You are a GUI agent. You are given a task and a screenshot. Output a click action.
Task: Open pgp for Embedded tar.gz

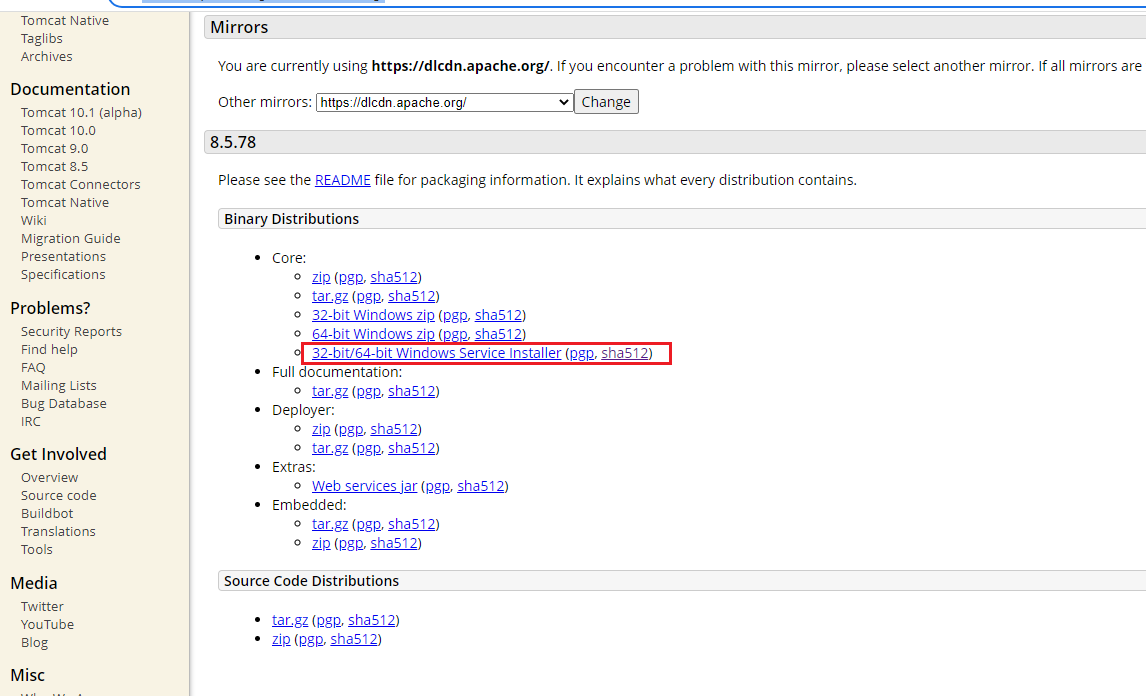coord(368,524)
